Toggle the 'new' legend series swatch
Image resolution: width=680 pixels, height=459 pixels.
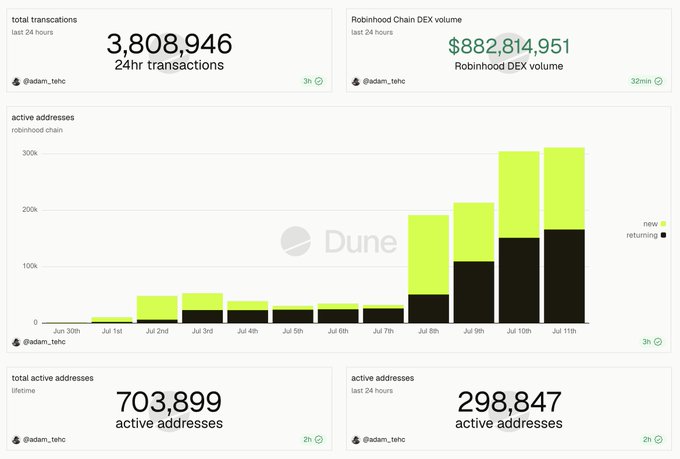point(663,224)
